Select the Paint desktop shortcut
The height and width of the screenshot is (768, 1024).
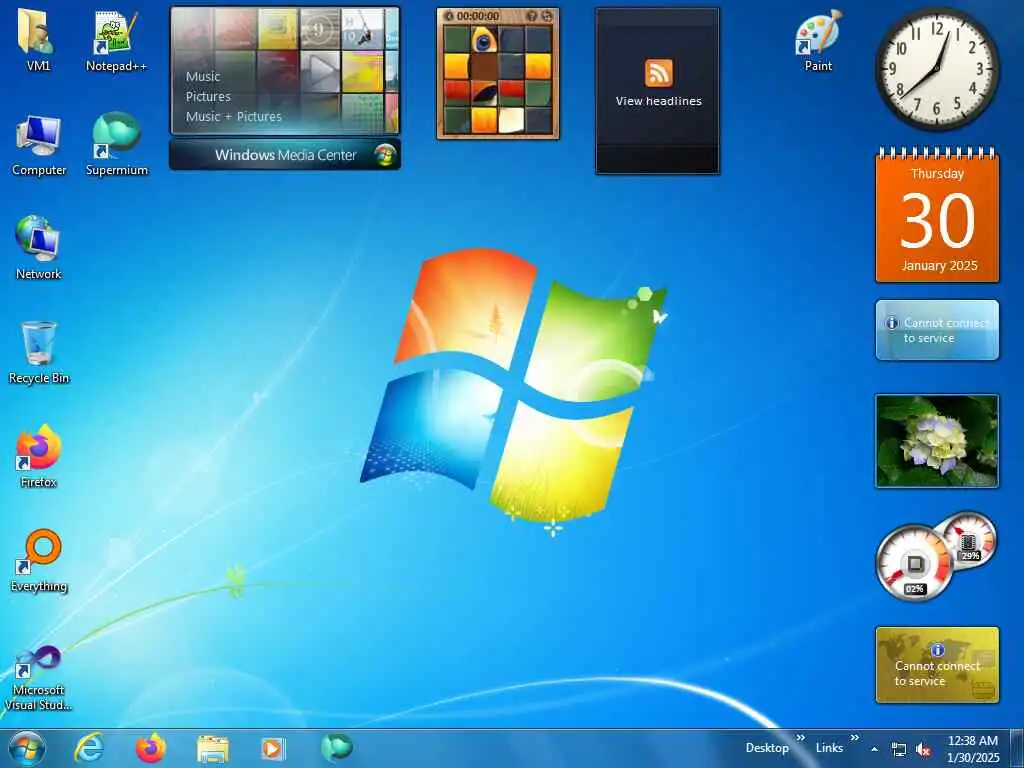(818, 39)
